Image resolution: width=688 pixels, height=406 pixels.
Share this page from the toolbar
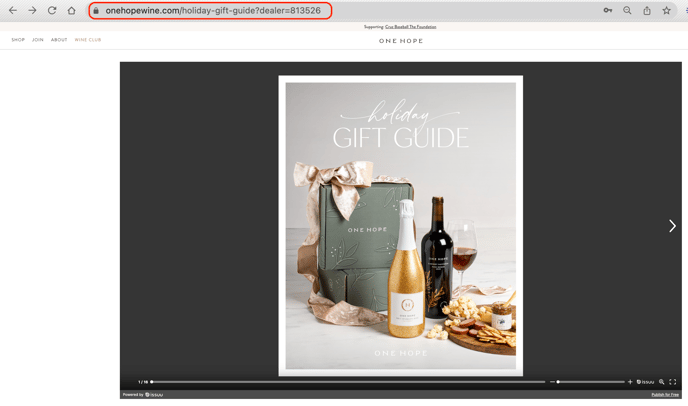pyautogui.click(x=647, y=11)
